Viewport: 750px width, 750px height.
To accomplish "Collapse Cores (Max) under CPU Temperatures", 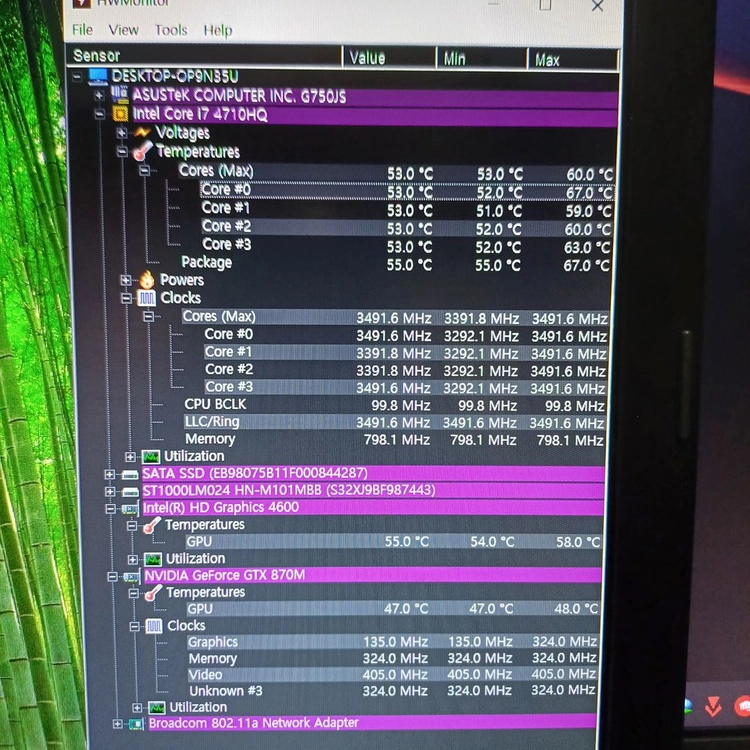I will pos(144,170).
